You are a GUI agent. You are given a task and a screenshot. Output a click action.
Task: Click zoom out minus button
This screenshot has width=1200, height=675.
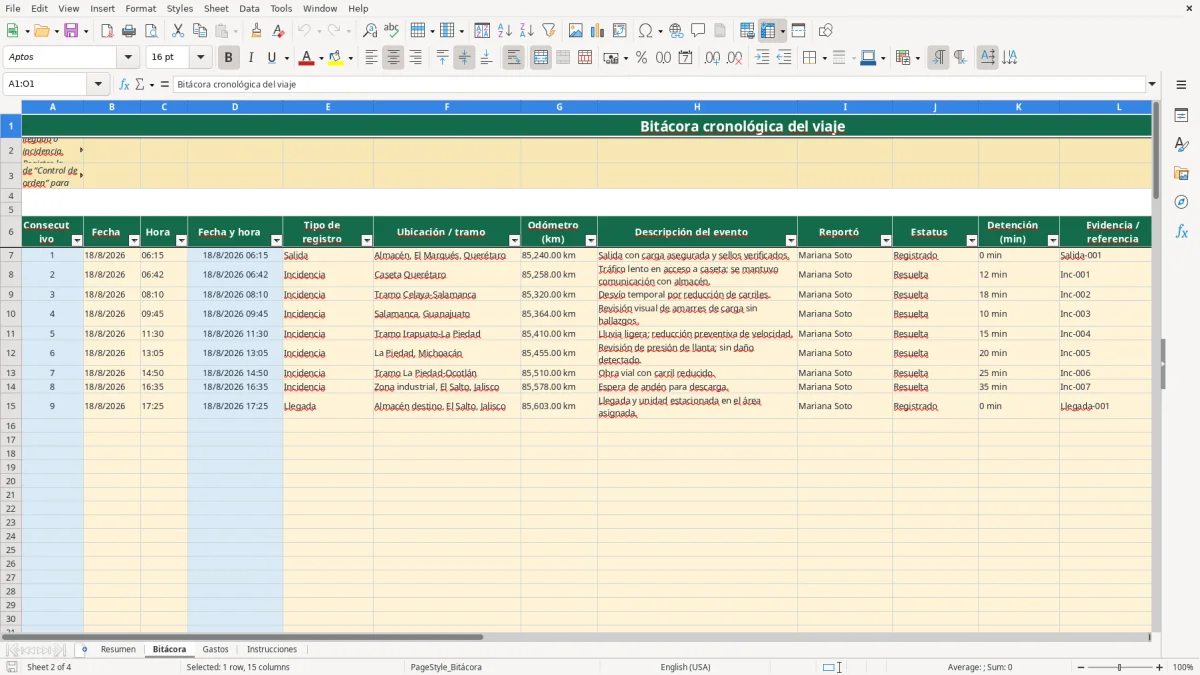tap(1081, 667)
